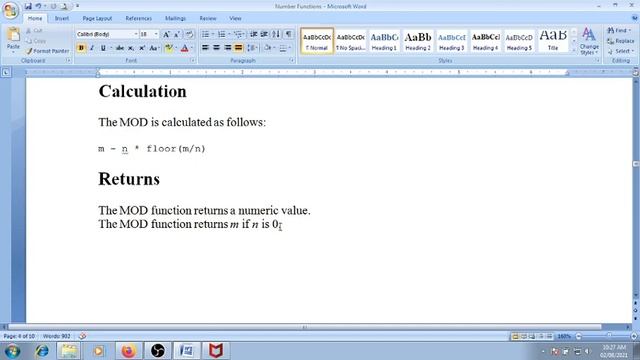Open McAfee from the taskbar
This screenshot has width=640, height=360.
(216, 351)
